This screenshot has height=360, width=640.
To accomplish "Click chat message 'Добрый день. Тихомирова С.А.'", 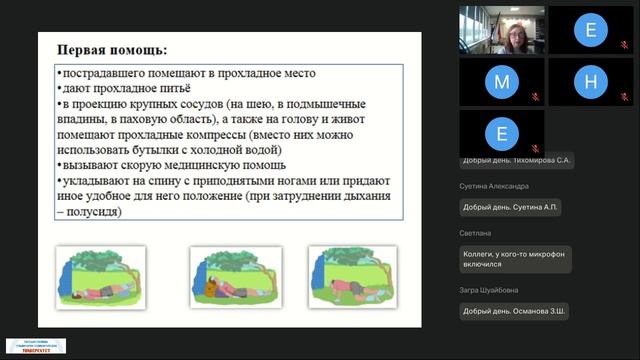I will click(x=516, y=160).
